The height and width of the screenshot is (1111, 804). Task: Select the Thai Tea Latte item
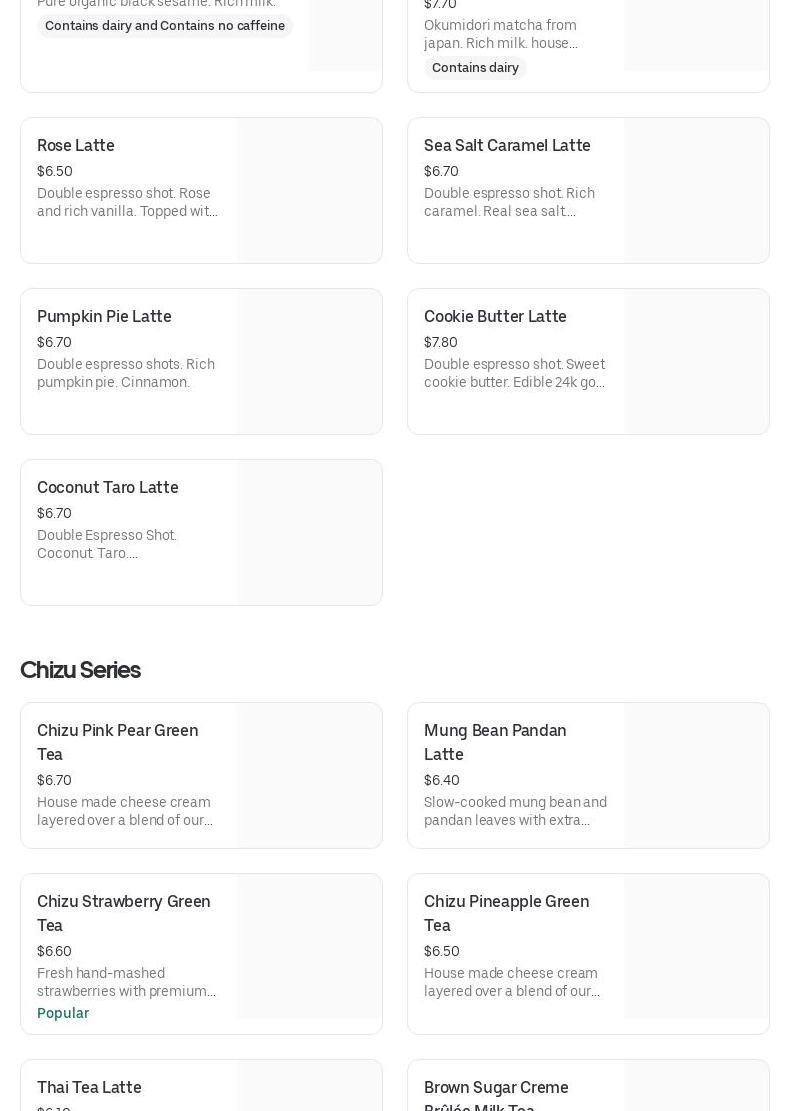click(89, 1088)
